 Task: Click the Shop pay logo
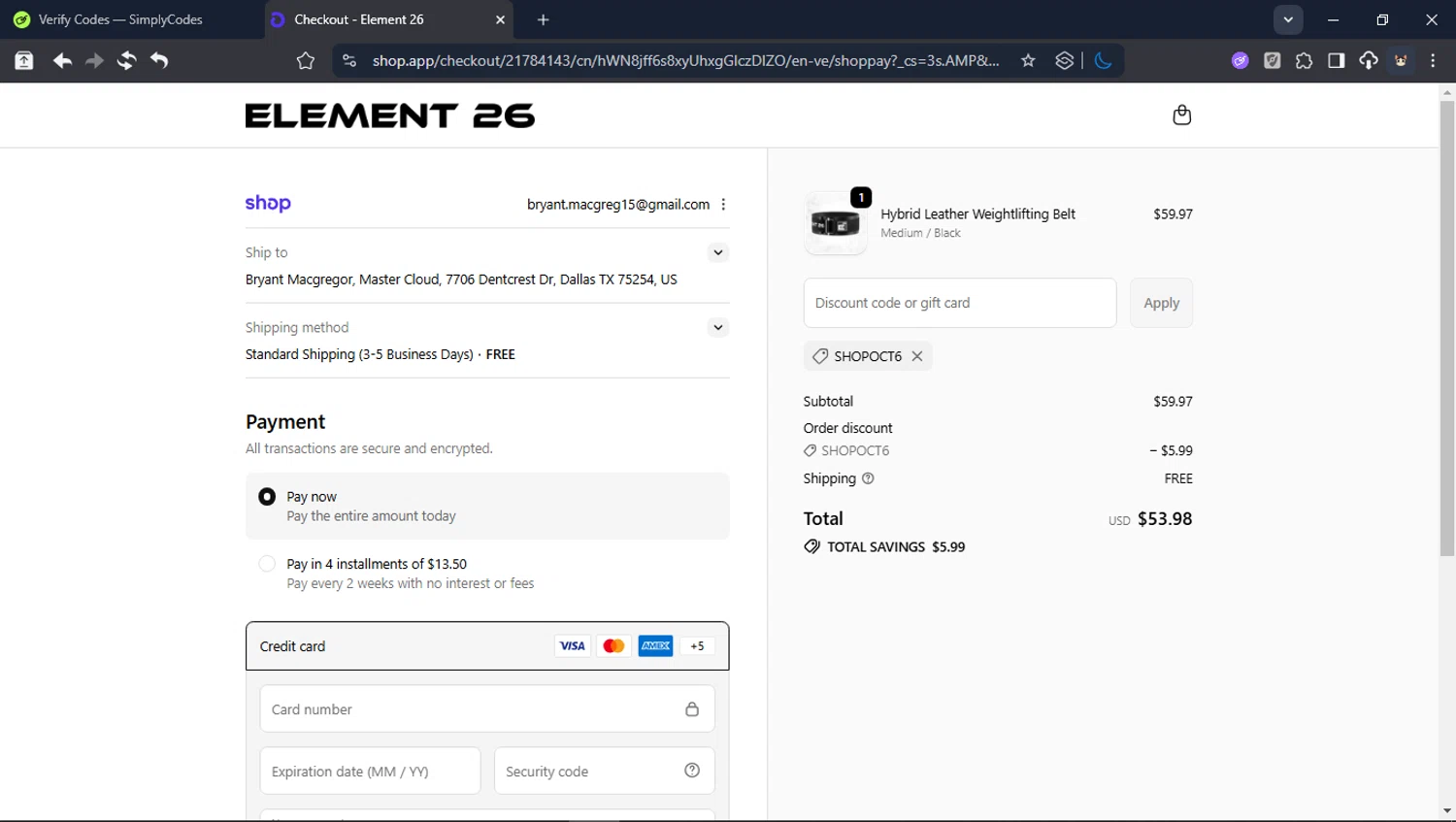click(268, 203)
